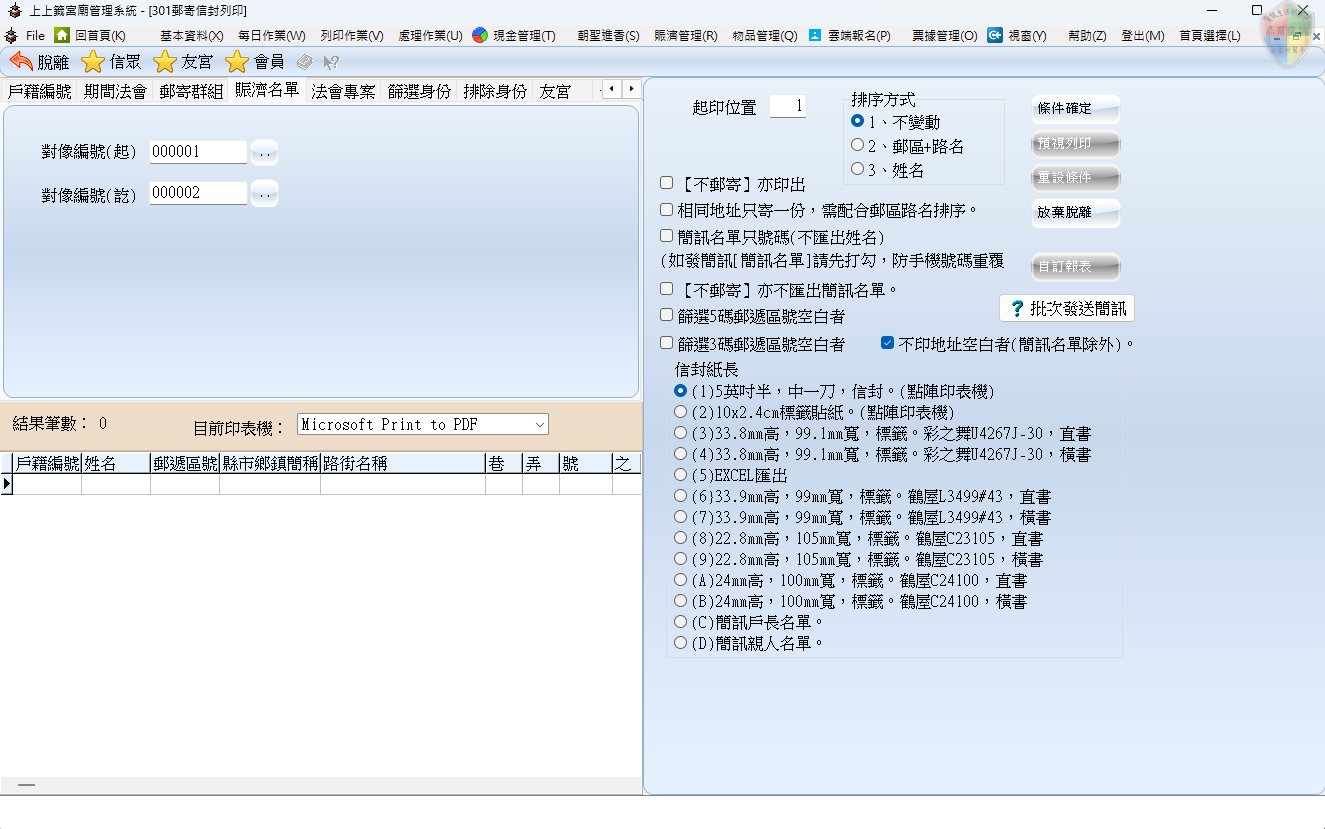Click the 雲端報名 blue person icon
This screenshot has height=829, width=1325.
point(815,35)
